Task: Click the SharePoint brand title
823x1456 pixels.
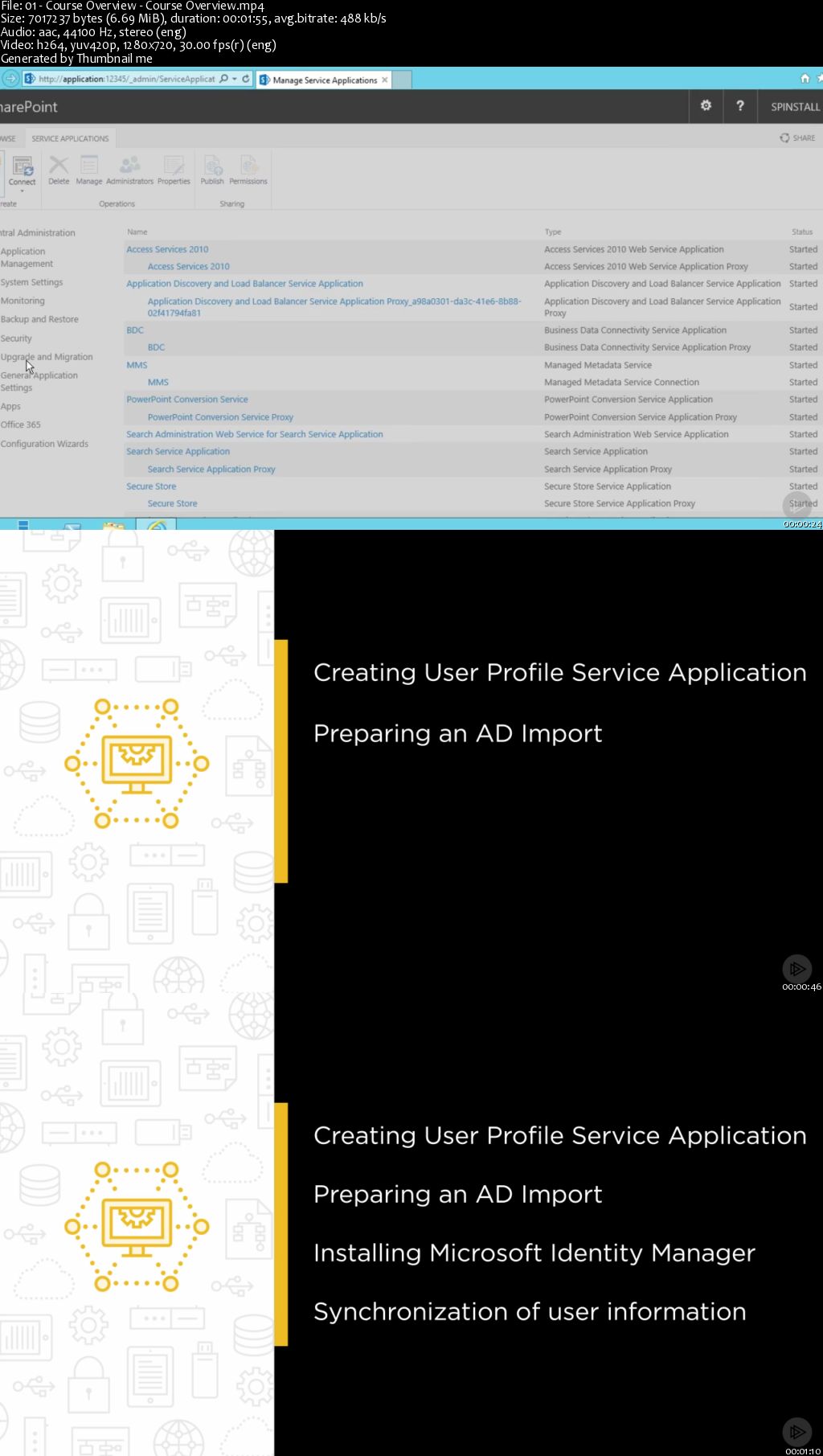Action: pos(29,107)
